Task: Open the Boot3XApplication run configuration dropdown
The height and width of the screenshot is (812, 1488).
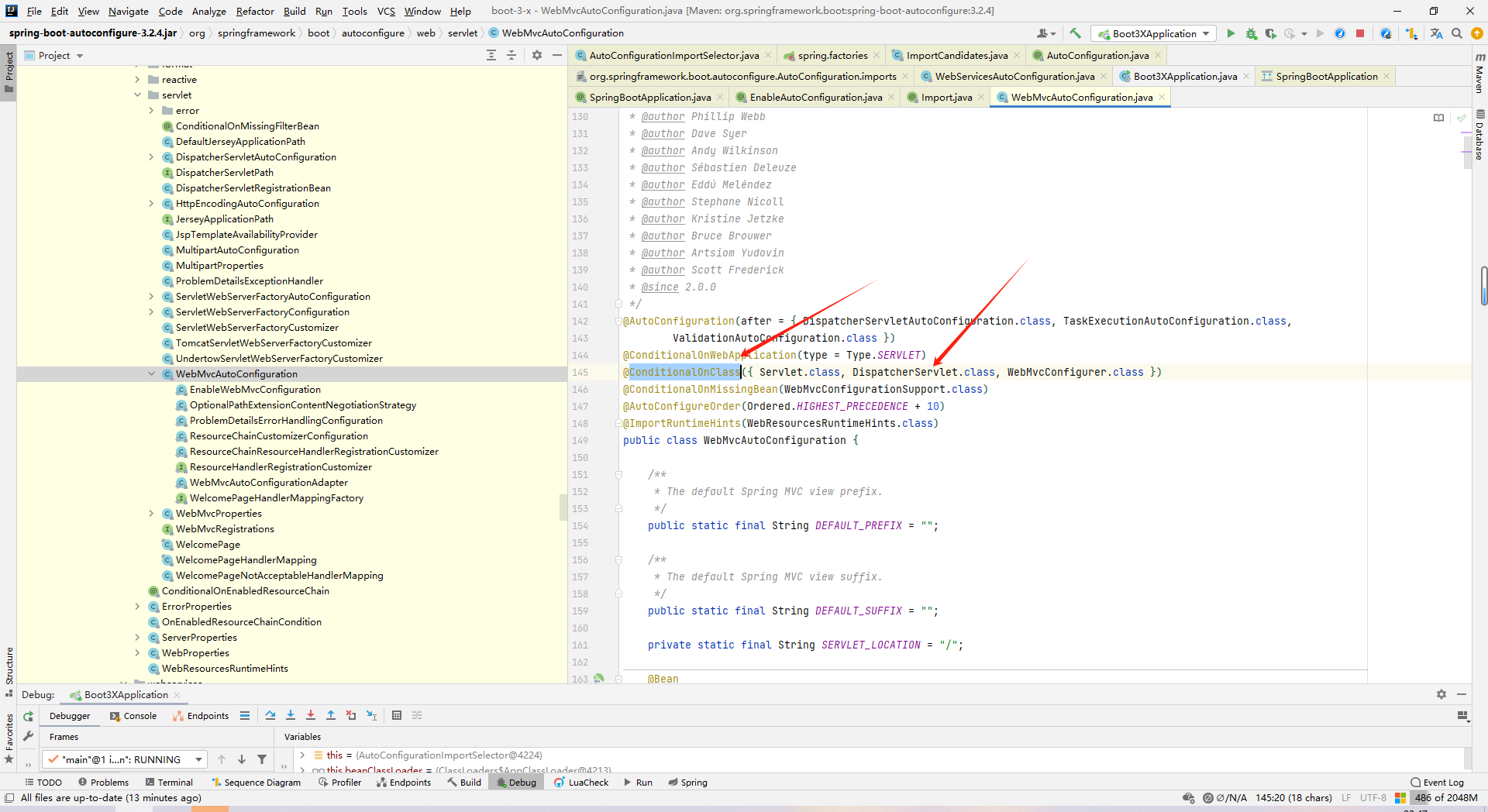Action: [1153, 33]
